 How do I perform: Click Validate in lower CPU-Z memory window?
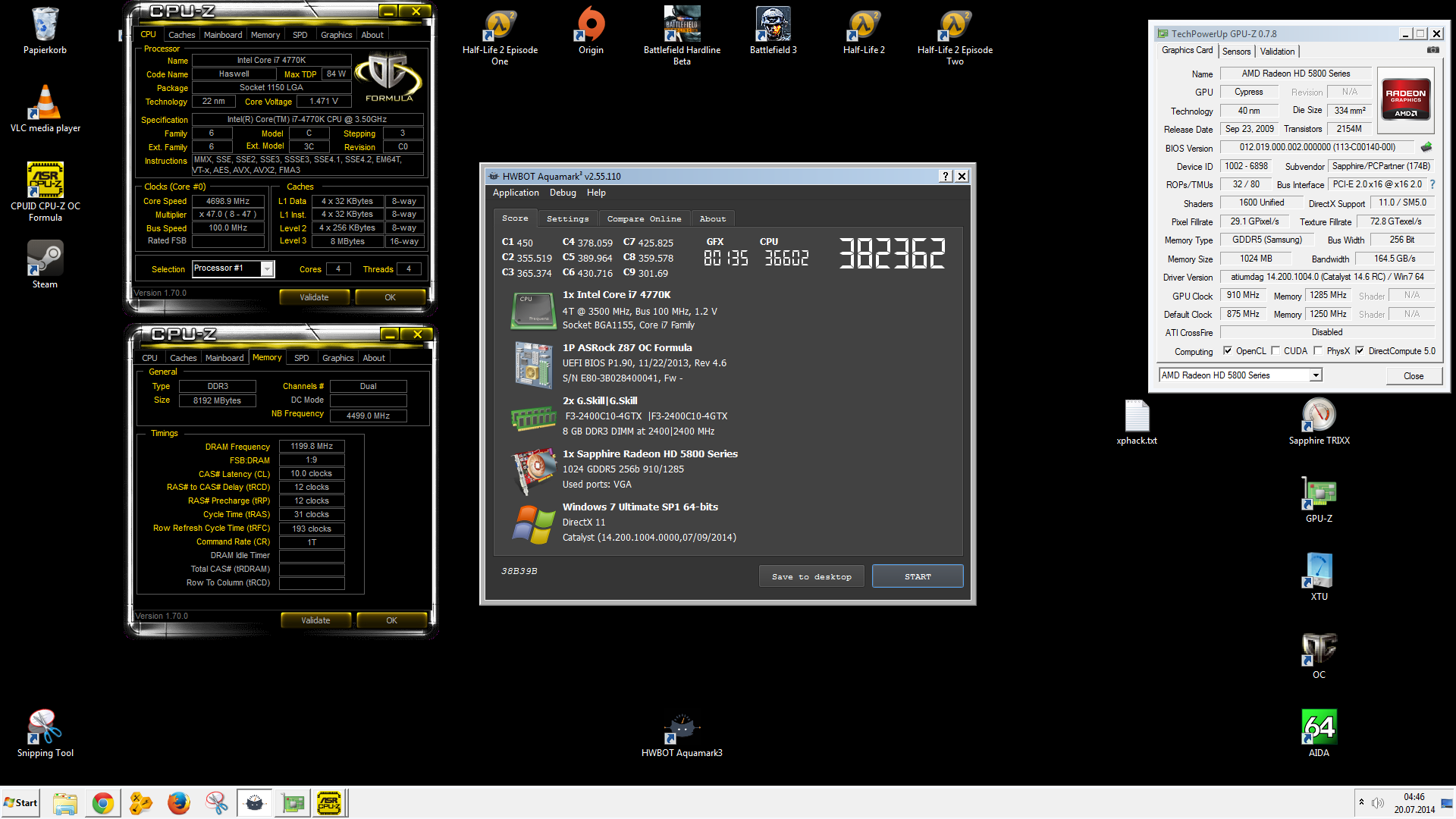pyautogui.click(x=315, y=620)
